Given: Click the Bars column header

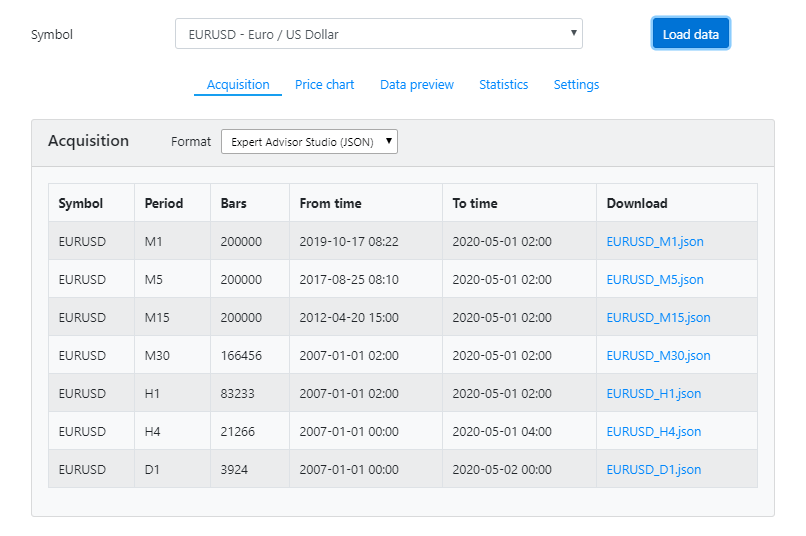Looking at the screenshot, I should coord(234,203).
